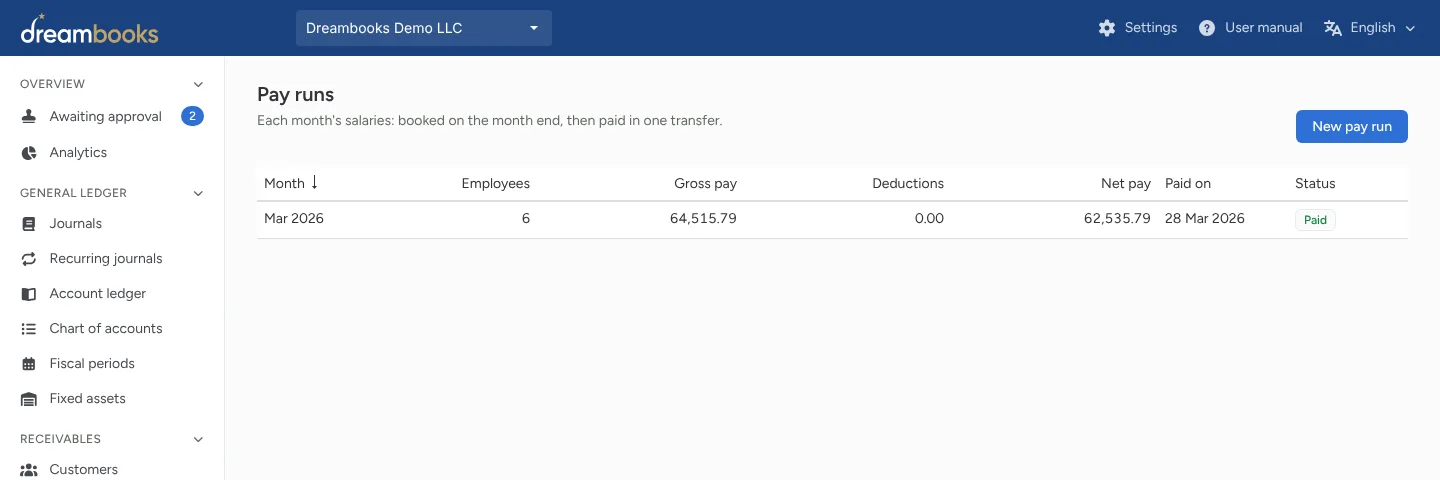Click the Net pay column header
The width and height of the screenshot is (1440, 480).
click(x=1126, y=183)
